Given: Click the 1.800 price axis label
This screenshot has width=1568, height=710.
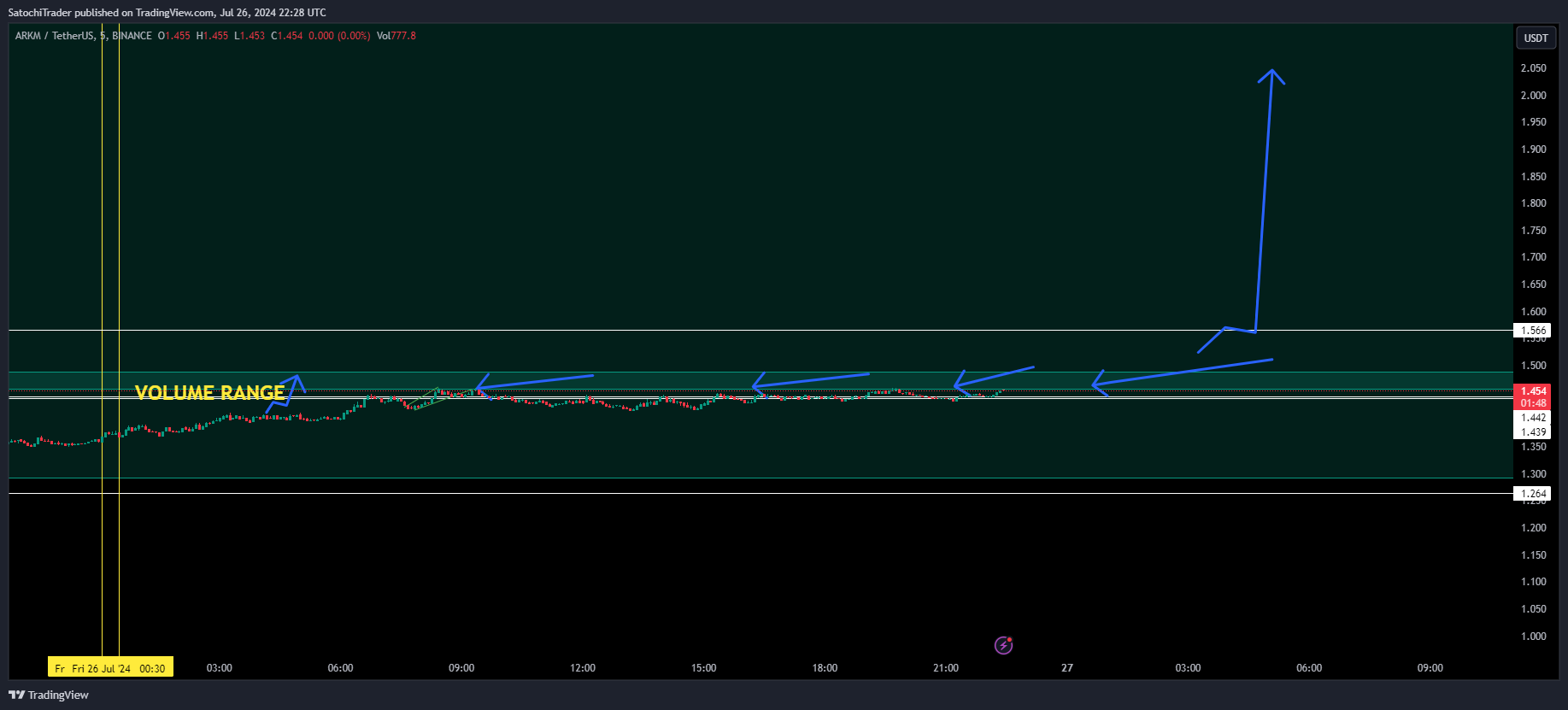Looking at the screenshot, I should 1533,203.
